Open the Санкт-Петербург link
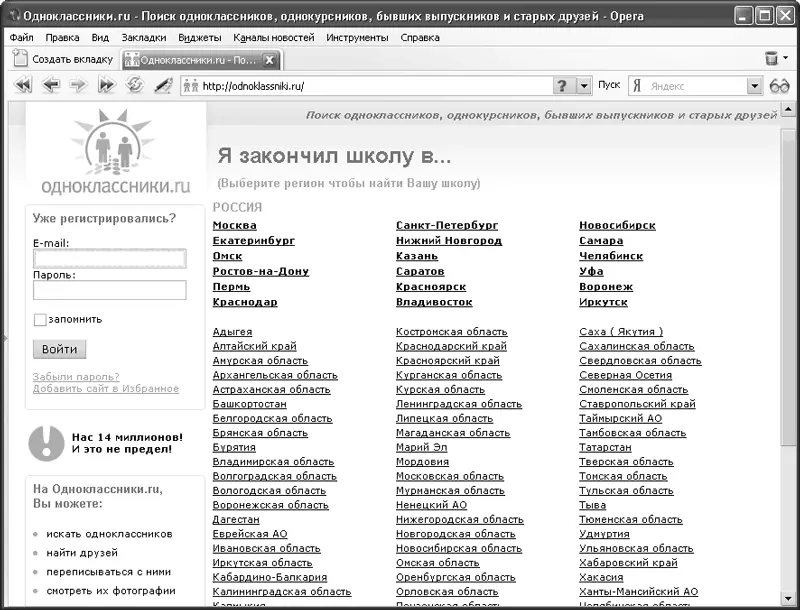This screenshot has height=610, width=800. click(x=446, y=226)
